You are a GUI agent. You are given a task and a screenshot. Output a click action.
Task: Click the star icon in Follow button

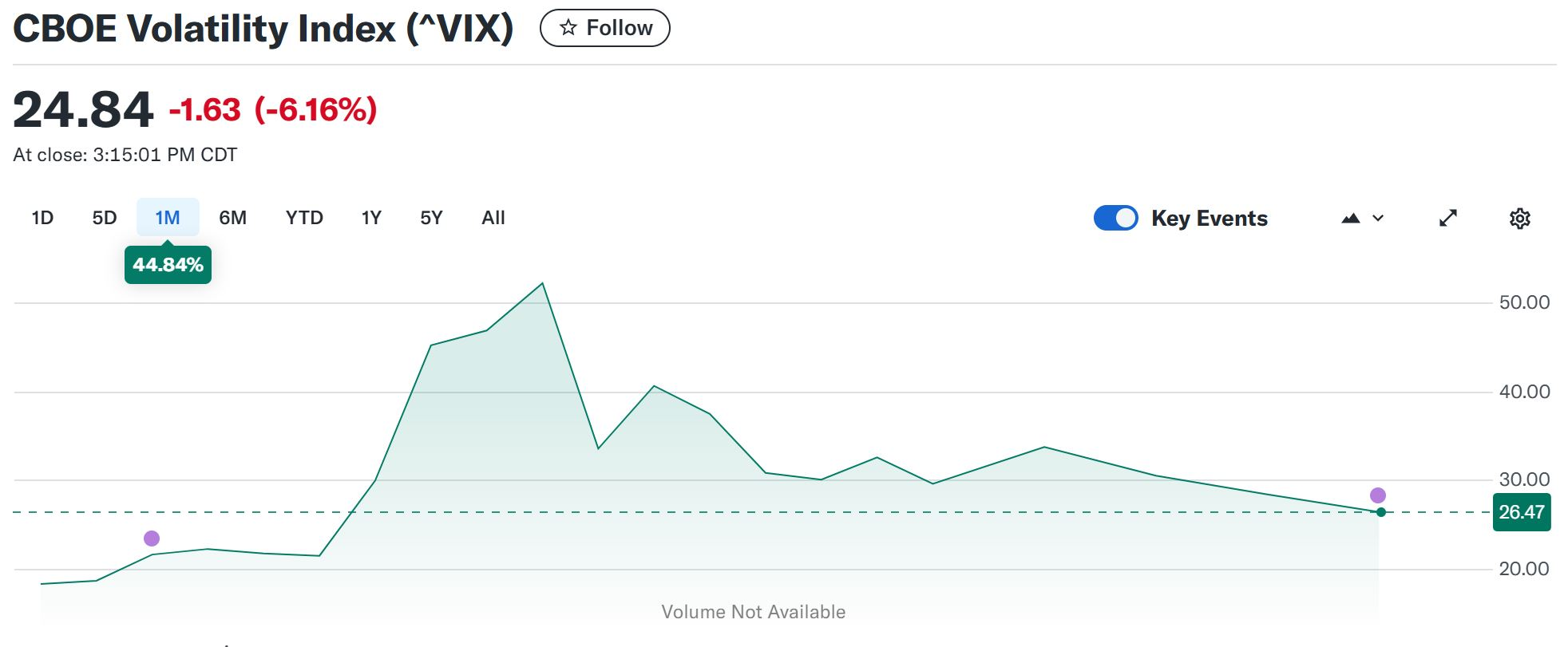tap(568, 28)
